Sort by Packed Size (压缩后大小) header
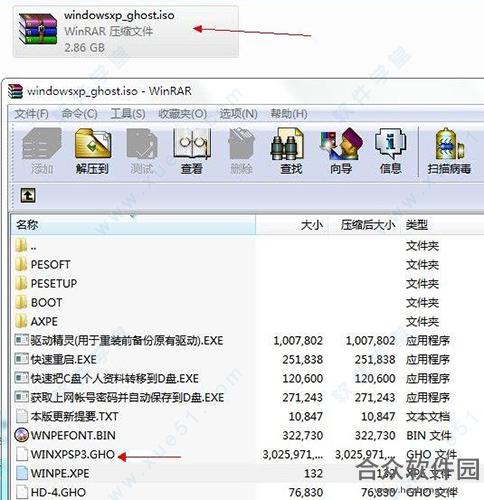 [365, 225]
